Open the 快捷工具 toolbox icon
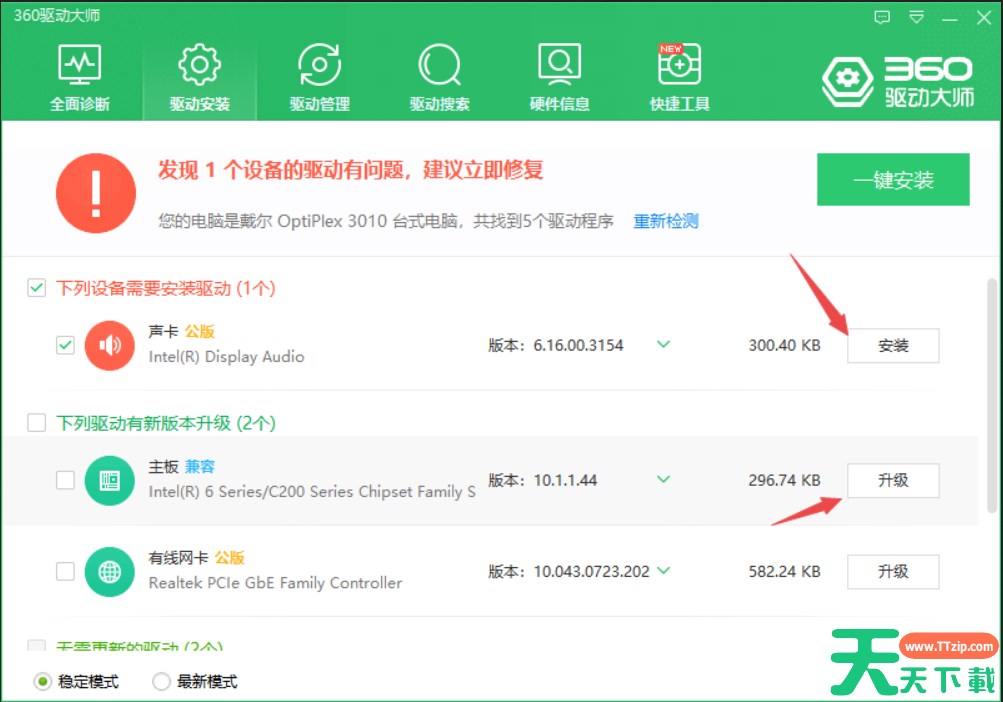Viewport: 1003px width, 702px height. [679, 65]
